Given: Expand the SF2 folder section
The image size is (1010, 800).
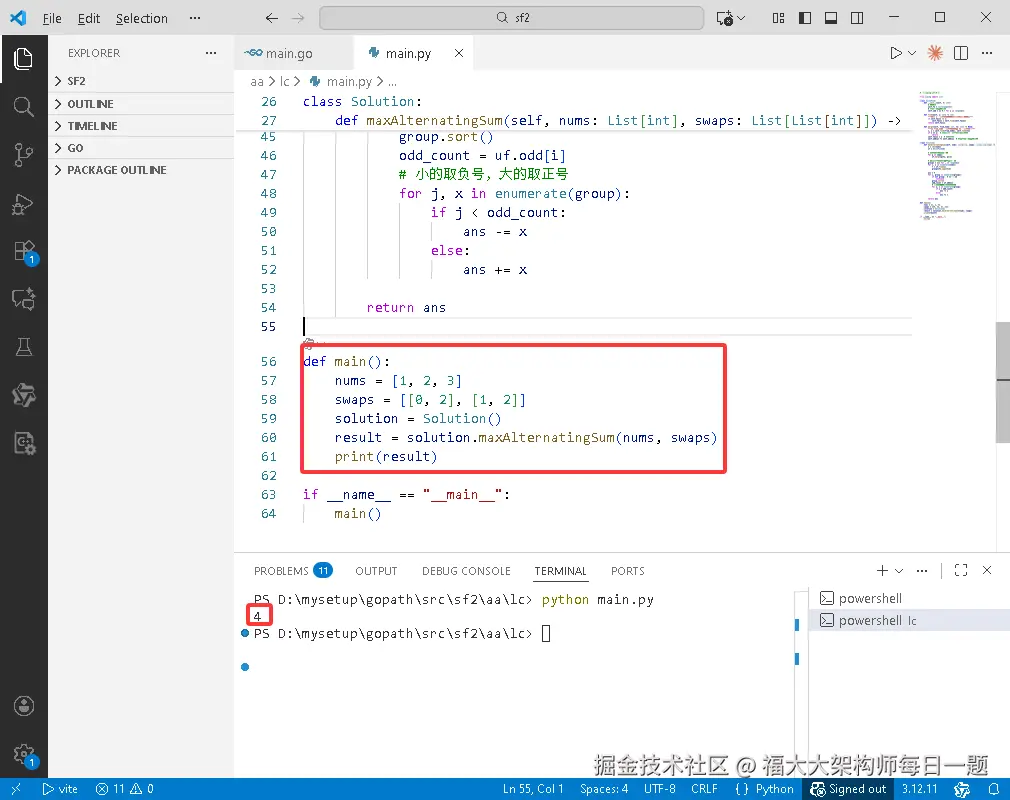Looking at the screenshot, I should click(x=142, y=81).
